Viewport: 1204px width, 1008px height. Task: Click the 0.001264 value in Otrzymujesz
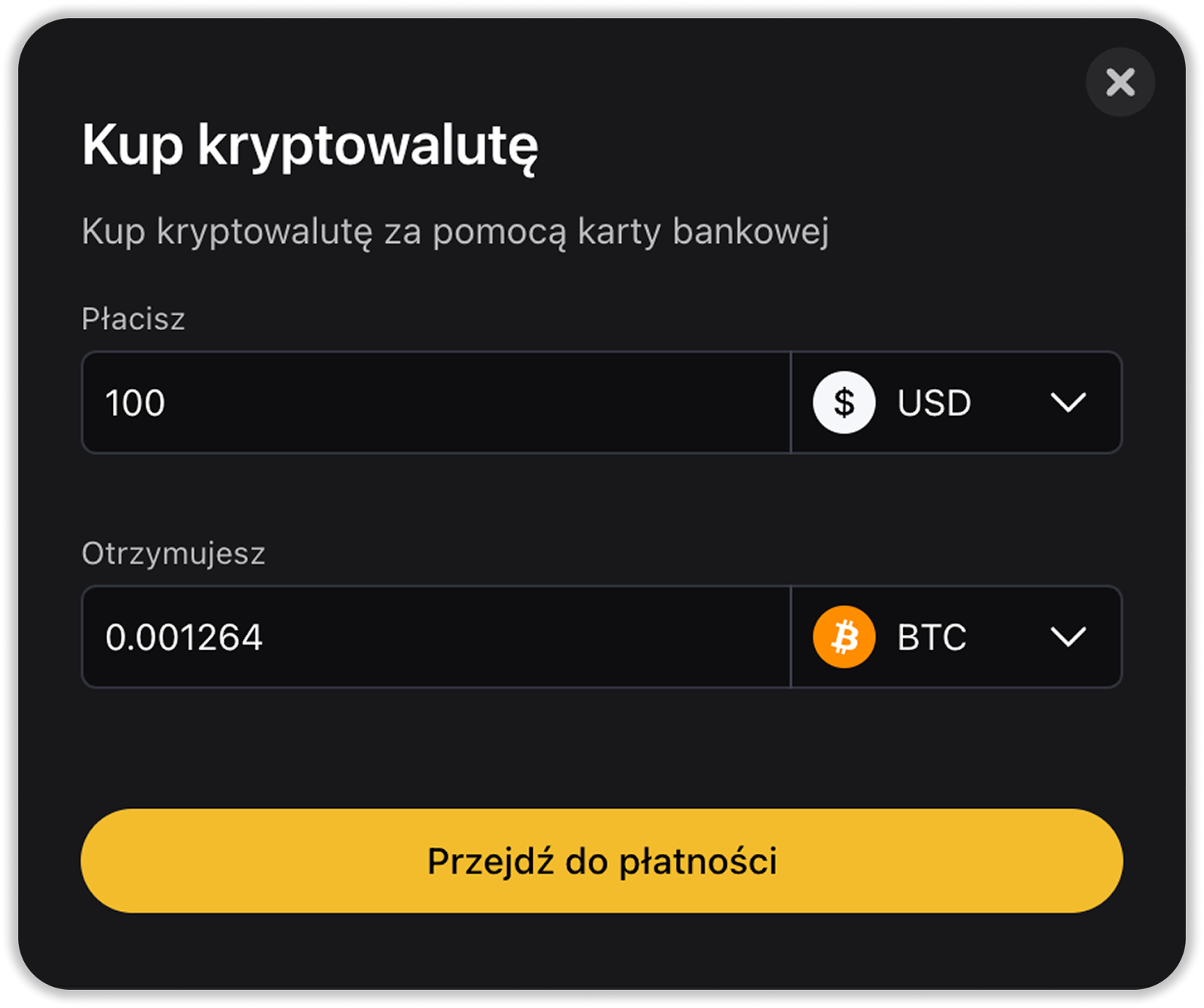184,638
